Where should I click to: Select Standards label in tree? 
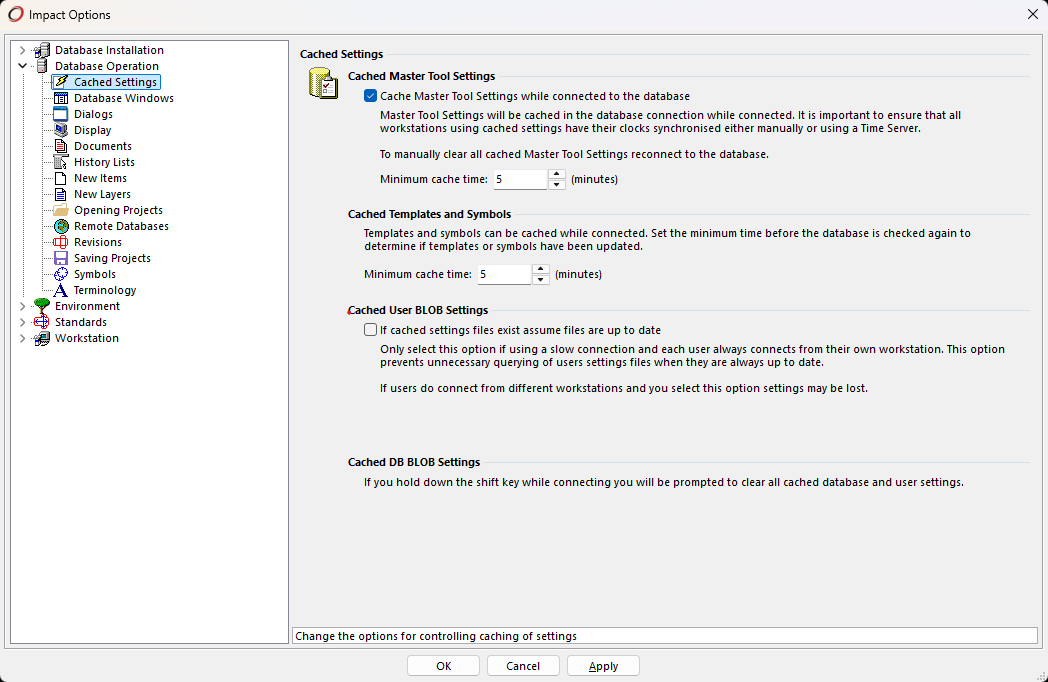(81, 322)
